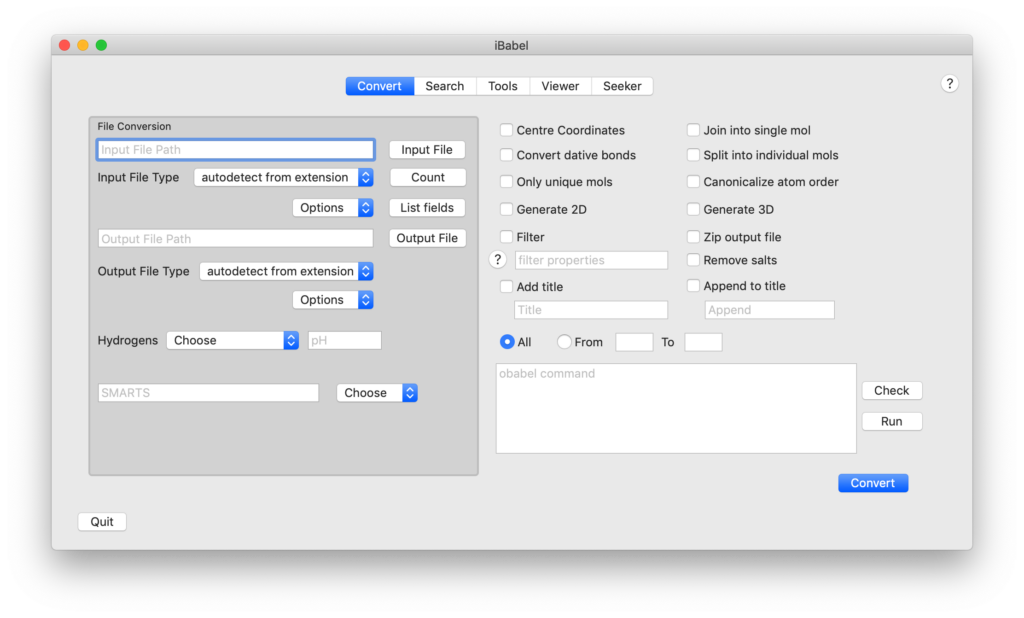Click the Output File button
Viewport: 1024px width, 618px height.
click(427, 238)
